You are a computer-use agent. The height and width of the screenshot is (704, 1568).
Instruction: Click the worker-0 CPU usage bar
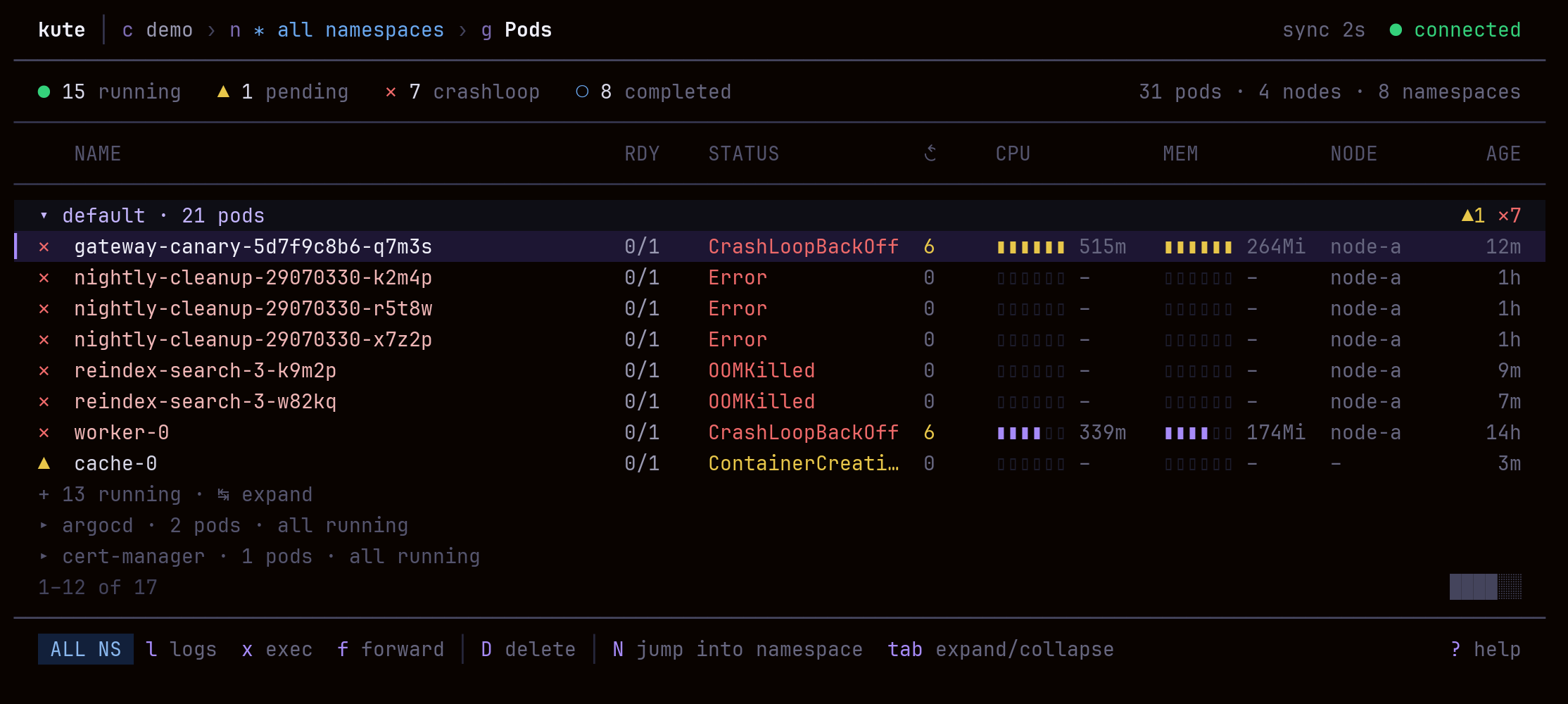coord(1031,433)
